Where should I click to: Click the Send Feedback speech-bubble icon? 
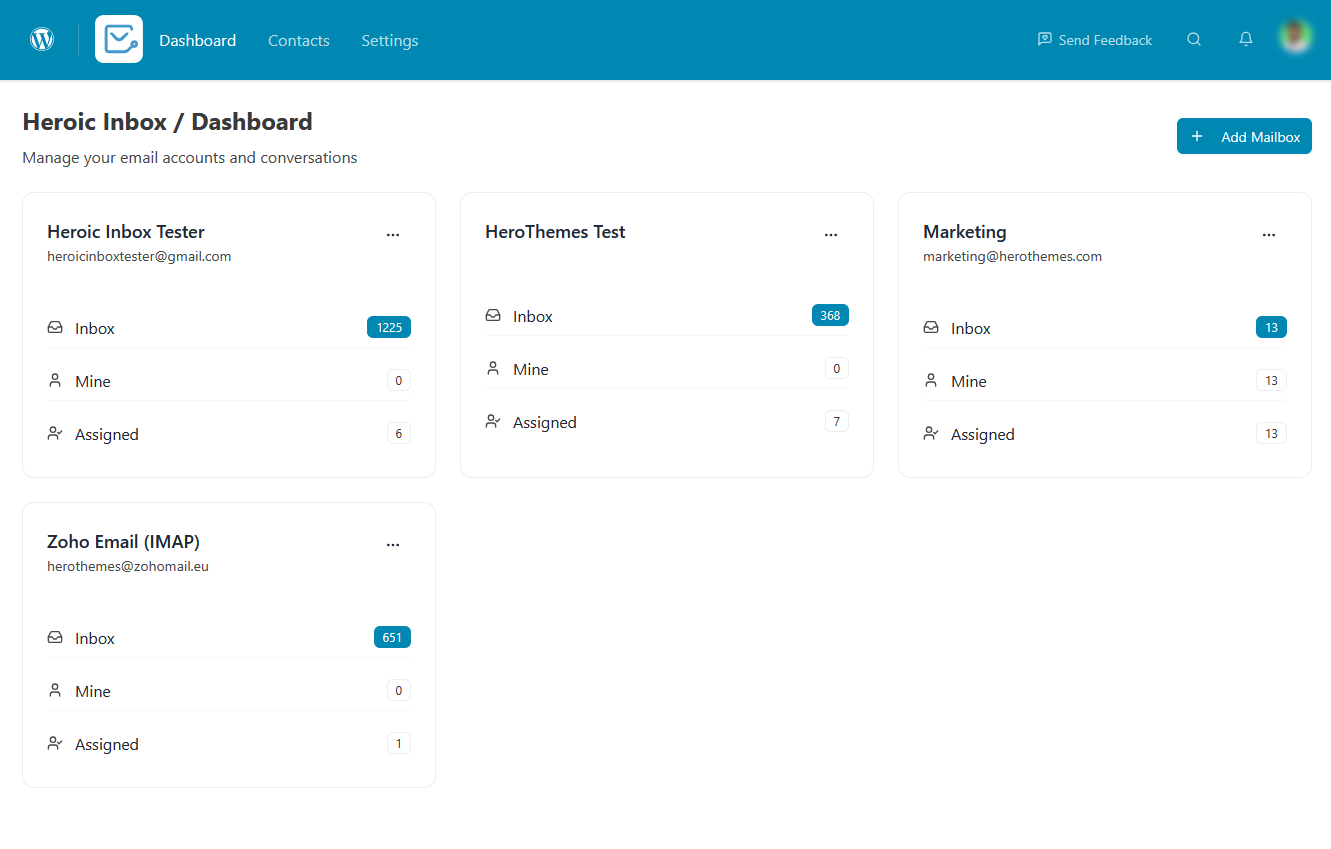tap(1043, 39)
